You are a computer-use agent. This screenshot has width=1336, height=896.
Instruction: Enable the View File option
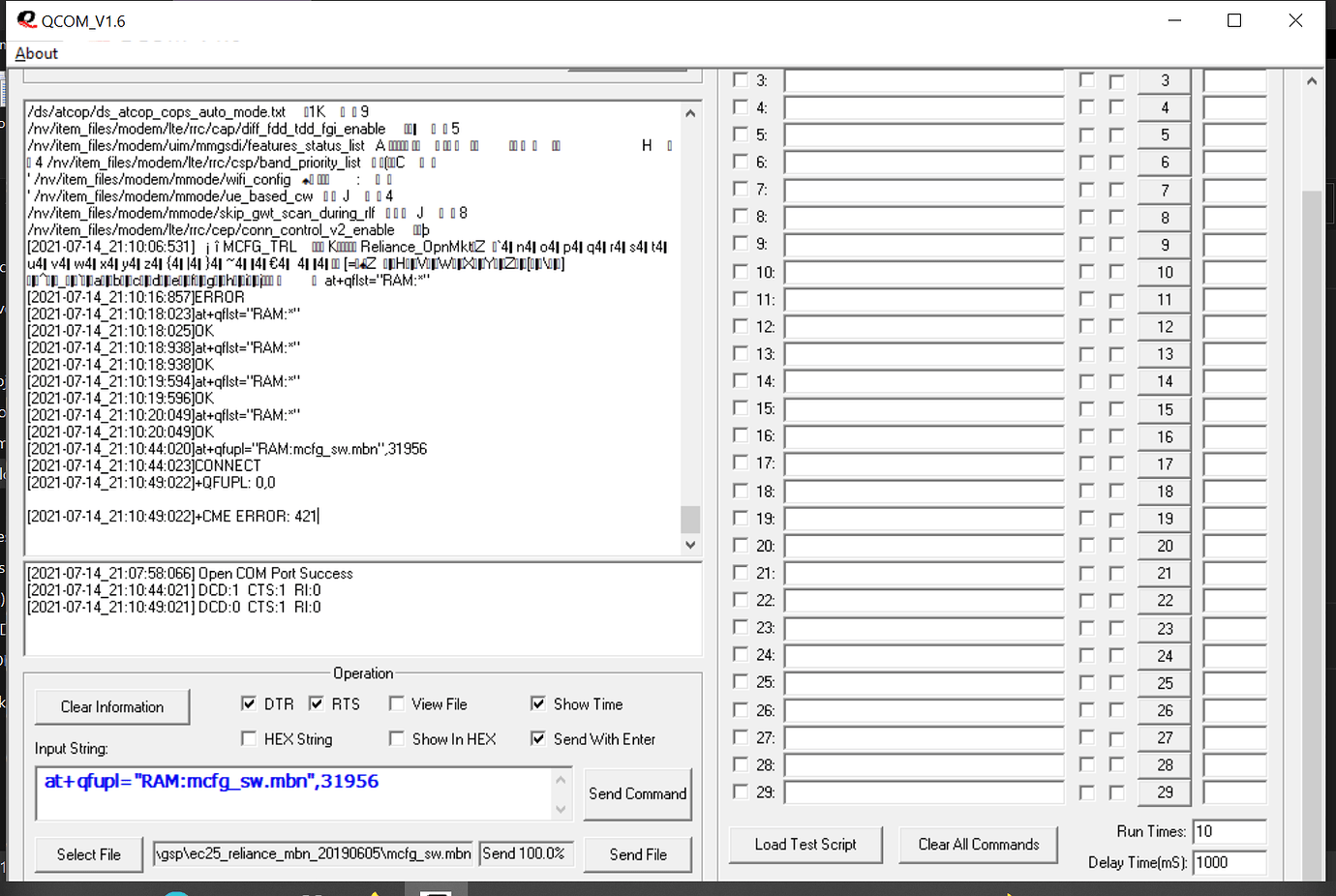point(397,703)
